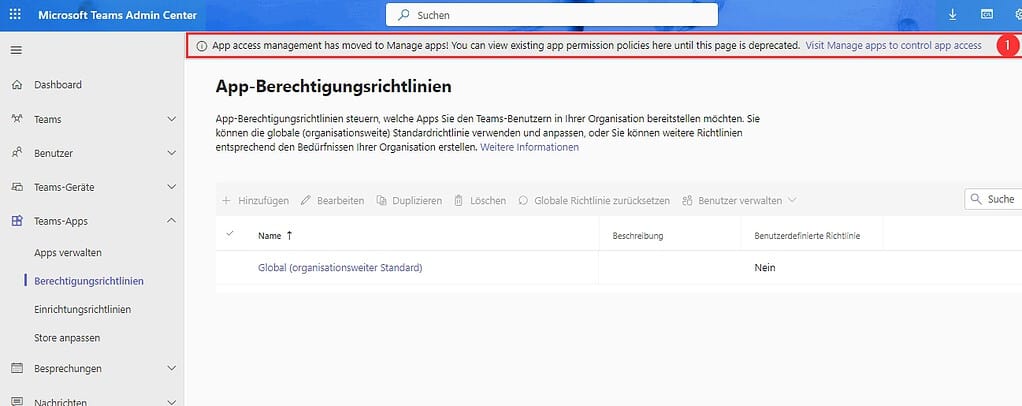Screen dimensions: 1022x406
Task: Click the pencil icon for Bearbeiten
Action: [306, 201]
